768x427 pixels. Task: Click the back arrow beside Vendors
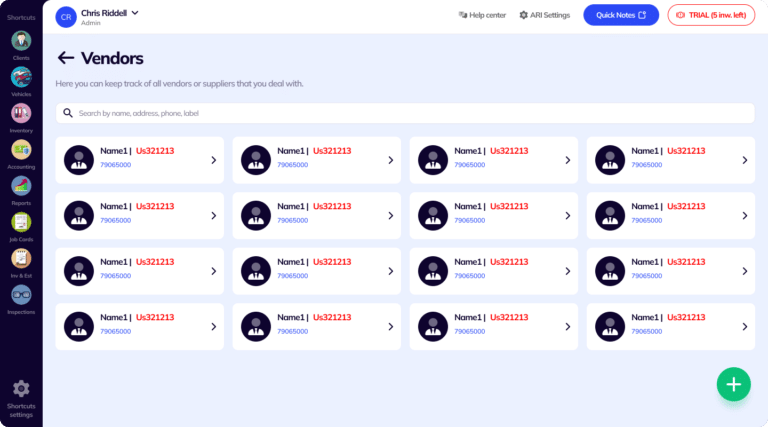(66, 58)
